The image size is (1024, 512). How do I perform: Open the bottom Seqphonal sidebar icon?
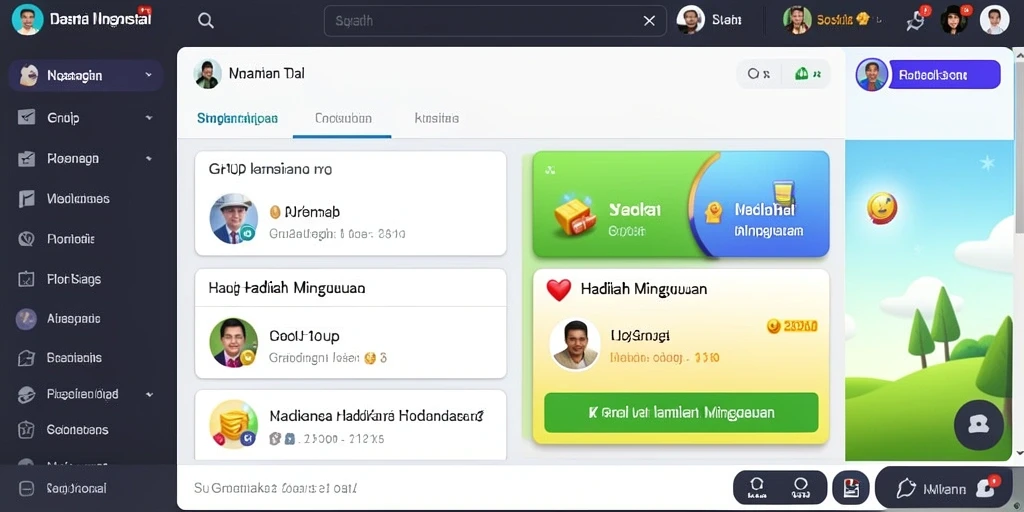pyautogui.click(x=26, y=488)
